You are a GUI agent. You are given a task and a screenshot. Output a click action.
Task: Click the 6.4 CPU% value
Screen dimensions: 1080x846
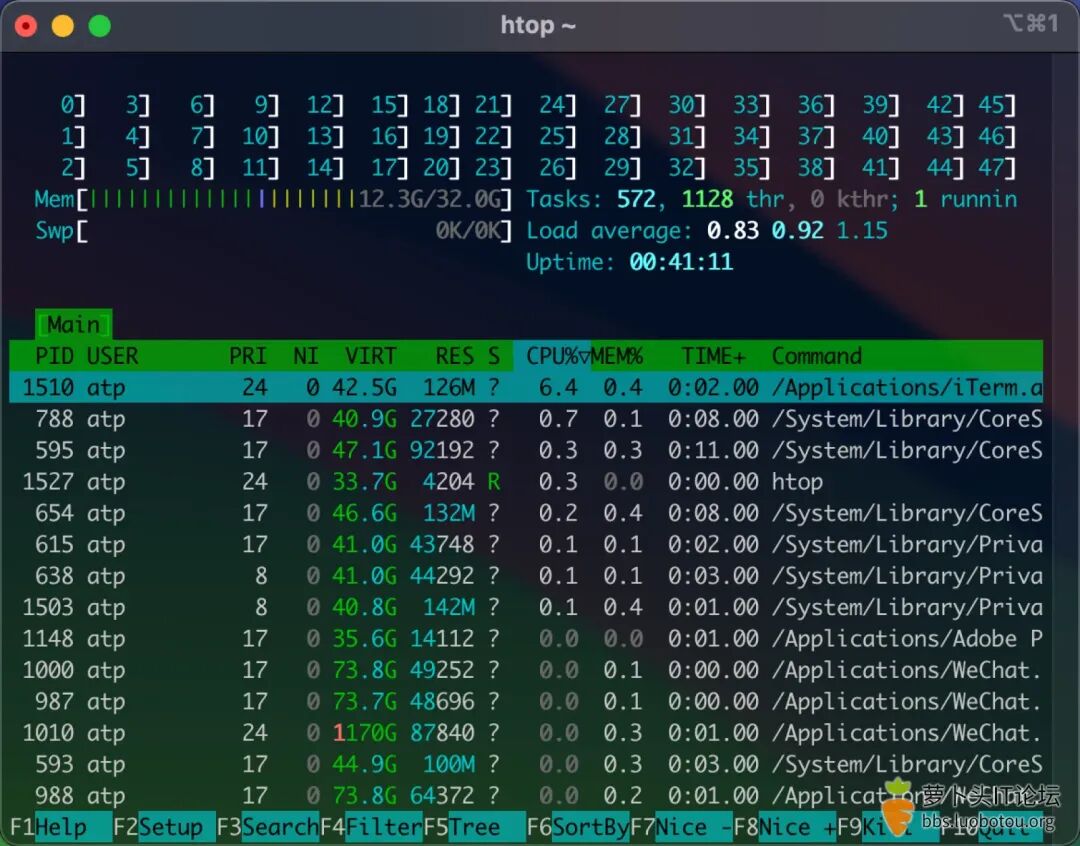click(558, 387)
